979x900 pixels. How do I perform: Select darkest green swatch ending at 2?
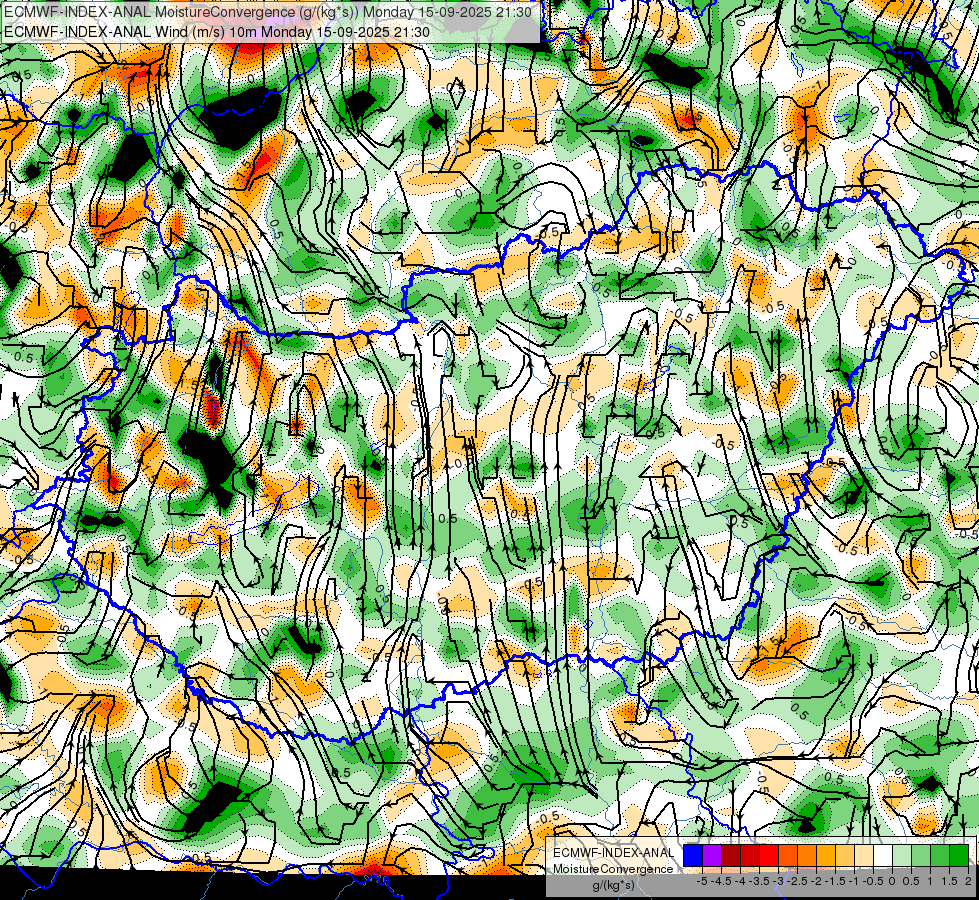[959, 856]
